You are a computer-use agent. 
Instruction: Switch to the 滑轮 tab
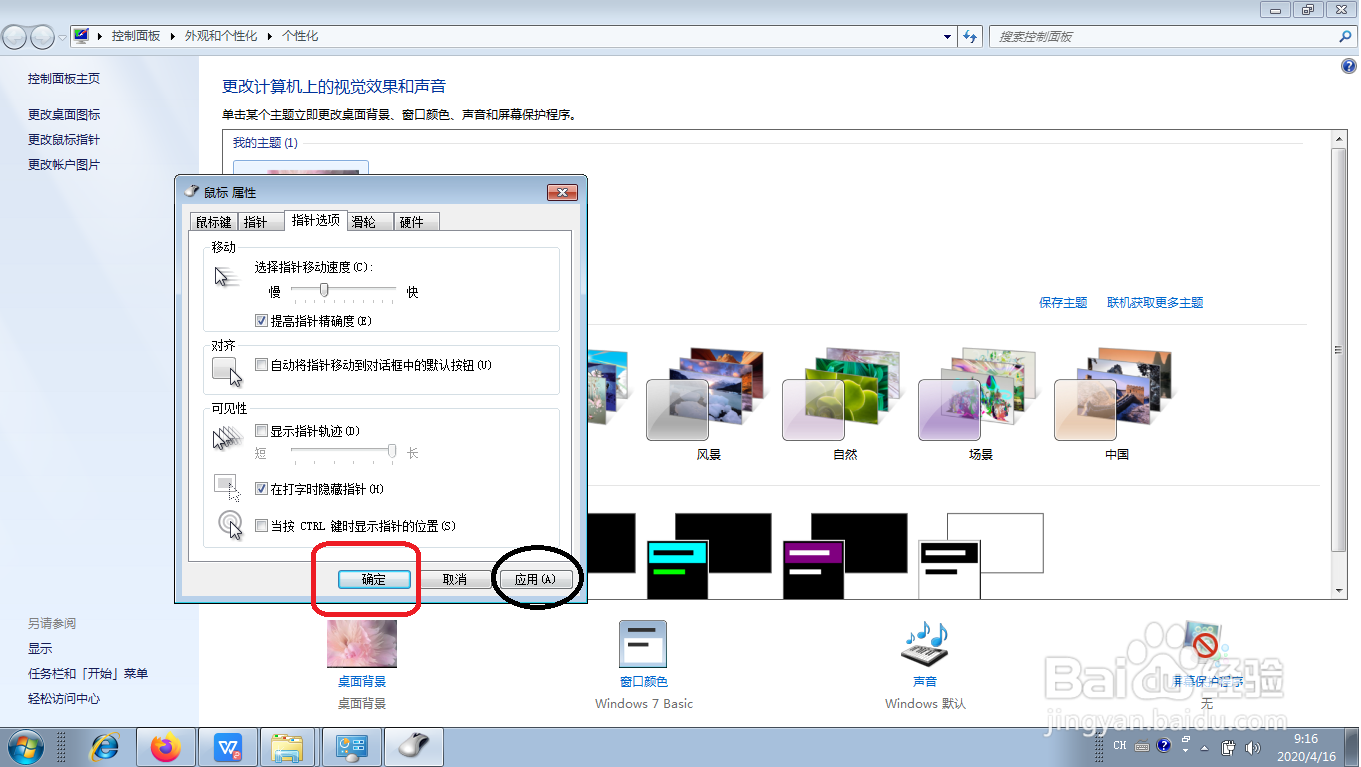pyautogui.click(x=367, y=220)
